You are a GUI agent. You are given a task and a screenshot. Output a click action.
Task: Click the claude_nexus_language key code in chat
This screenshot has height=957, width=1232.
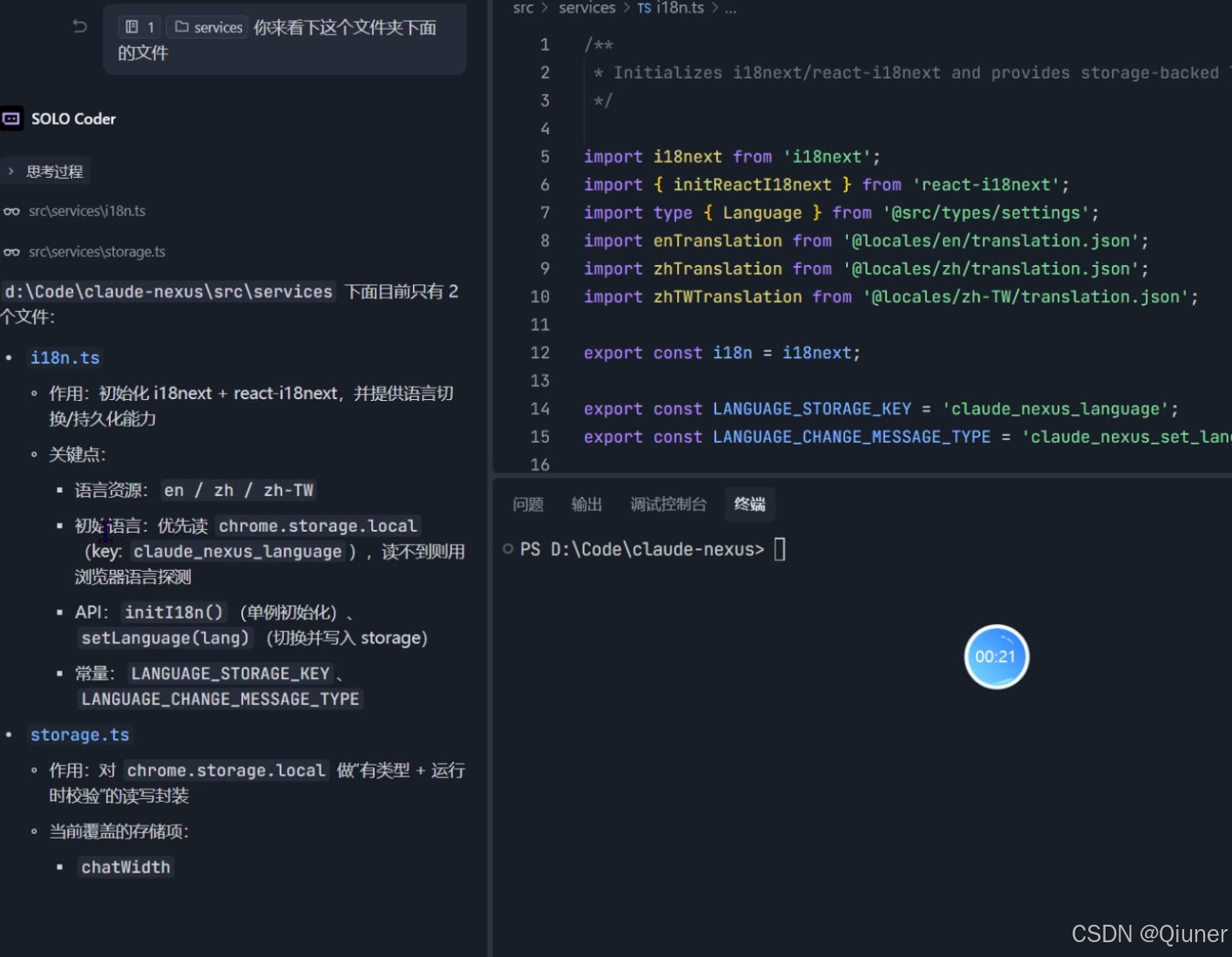pyautogui.click(x=237, y=551)
